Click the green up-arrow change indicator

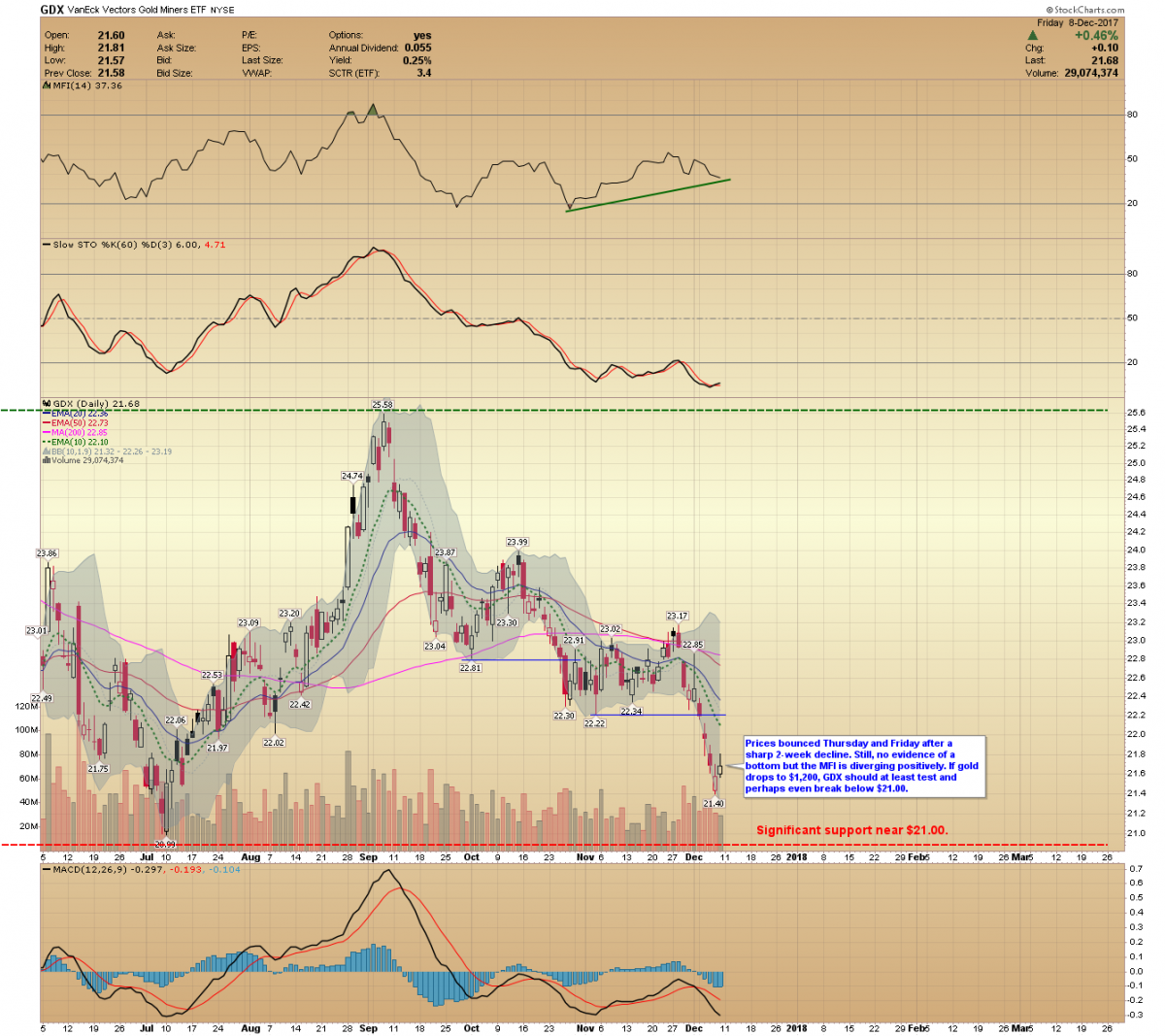pos(1033,36)
